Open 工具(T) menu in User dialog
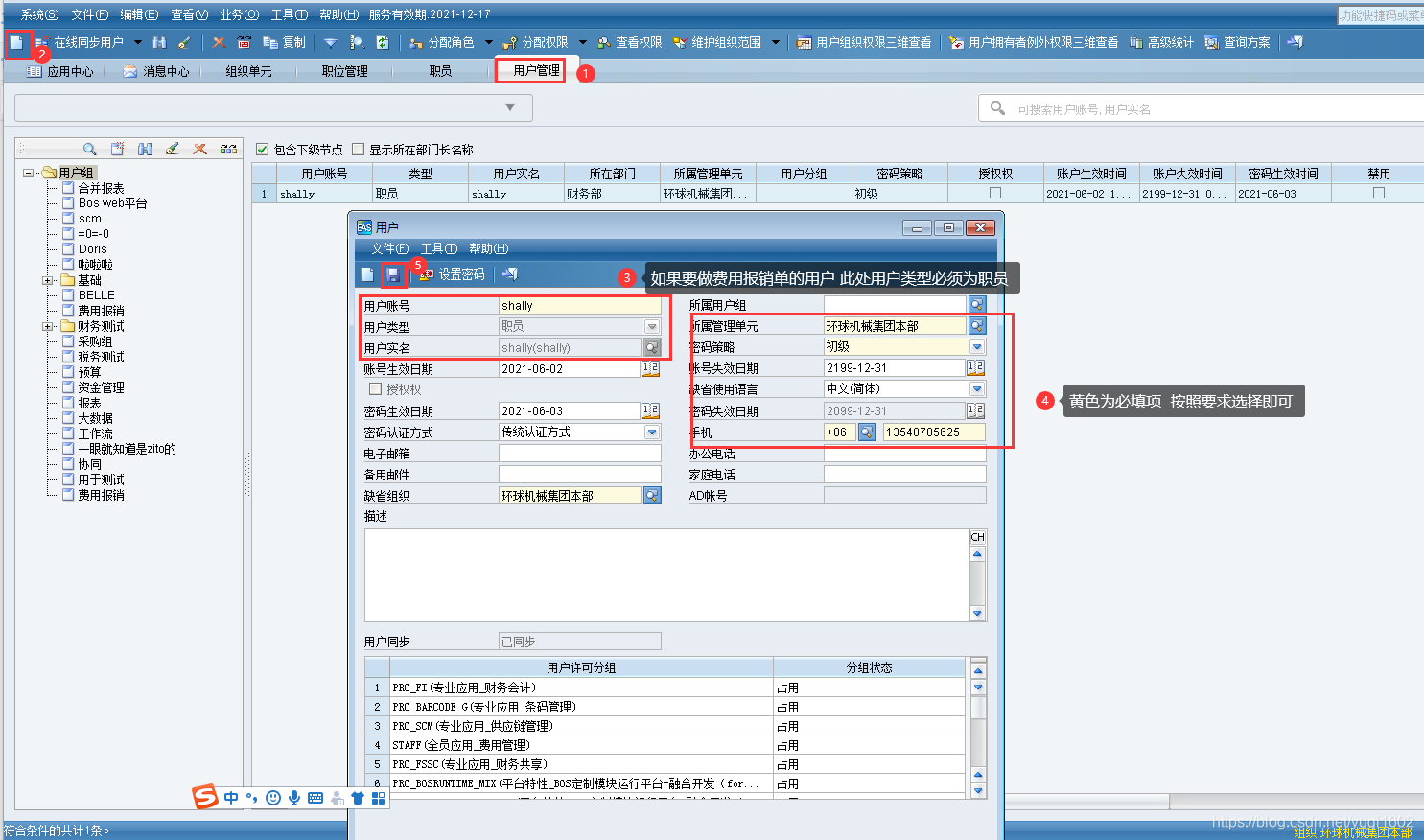This screenshot has height=840, width=1424. 439,248
